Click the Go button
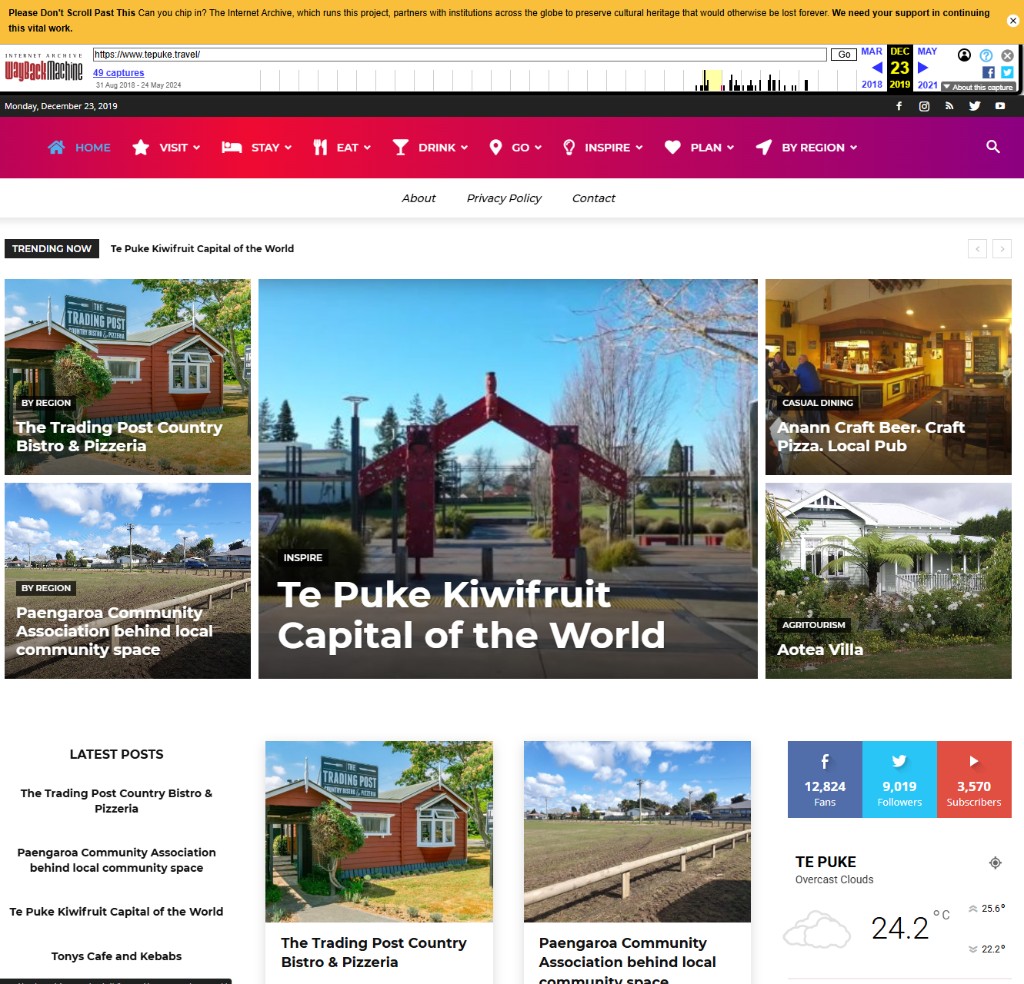 coord(844,54)
